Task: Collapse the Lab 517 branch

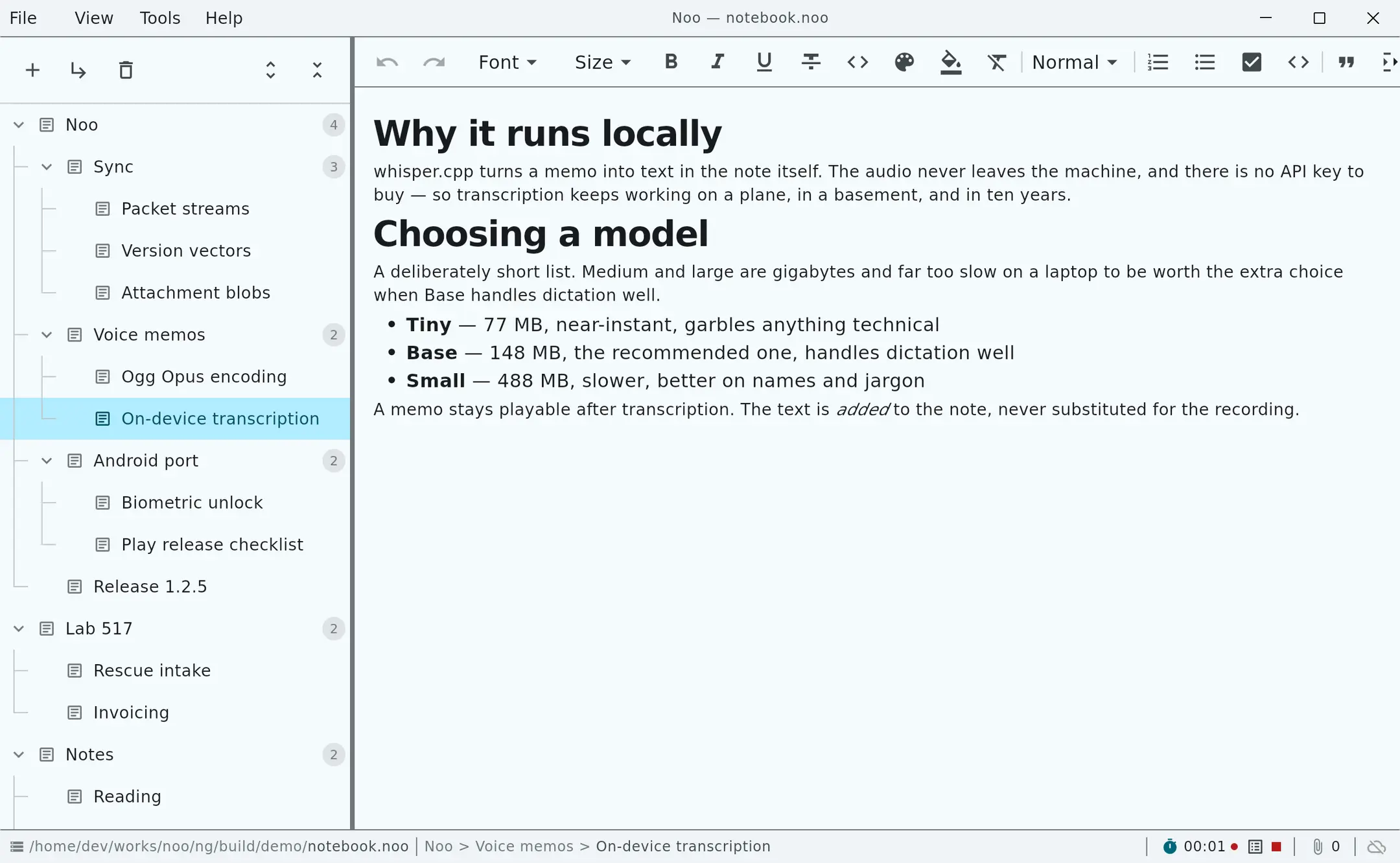Action: coord(19,628)
